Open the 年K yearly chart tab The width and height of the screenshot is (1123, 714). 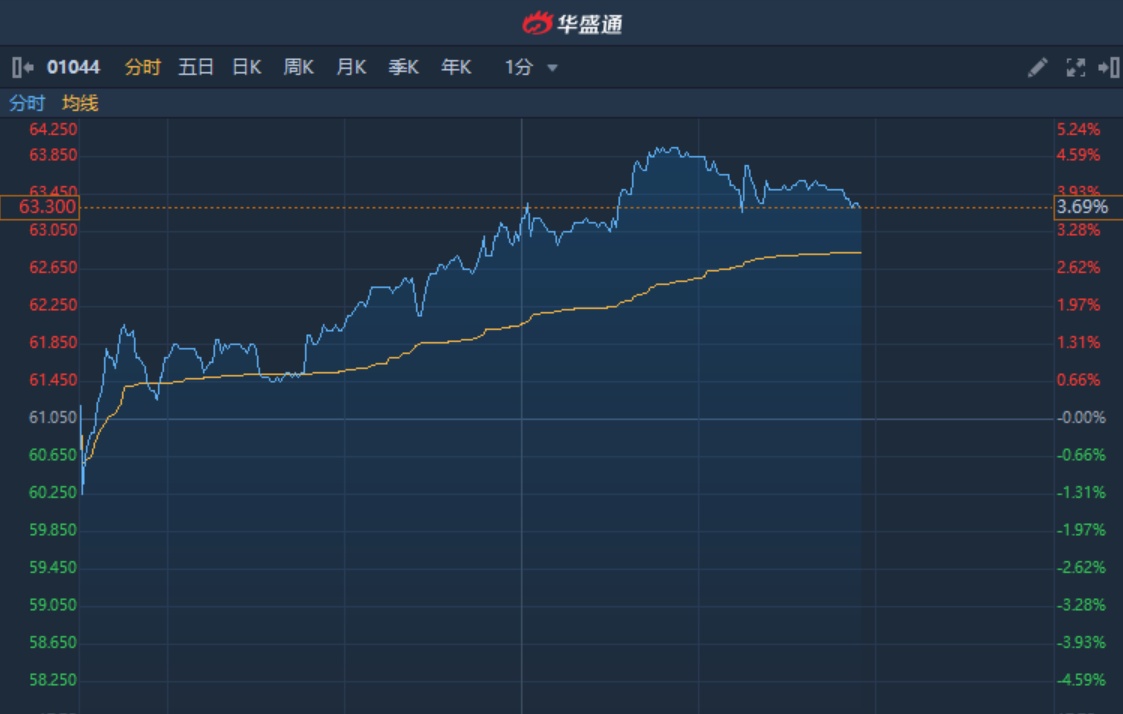coord(456,68)
